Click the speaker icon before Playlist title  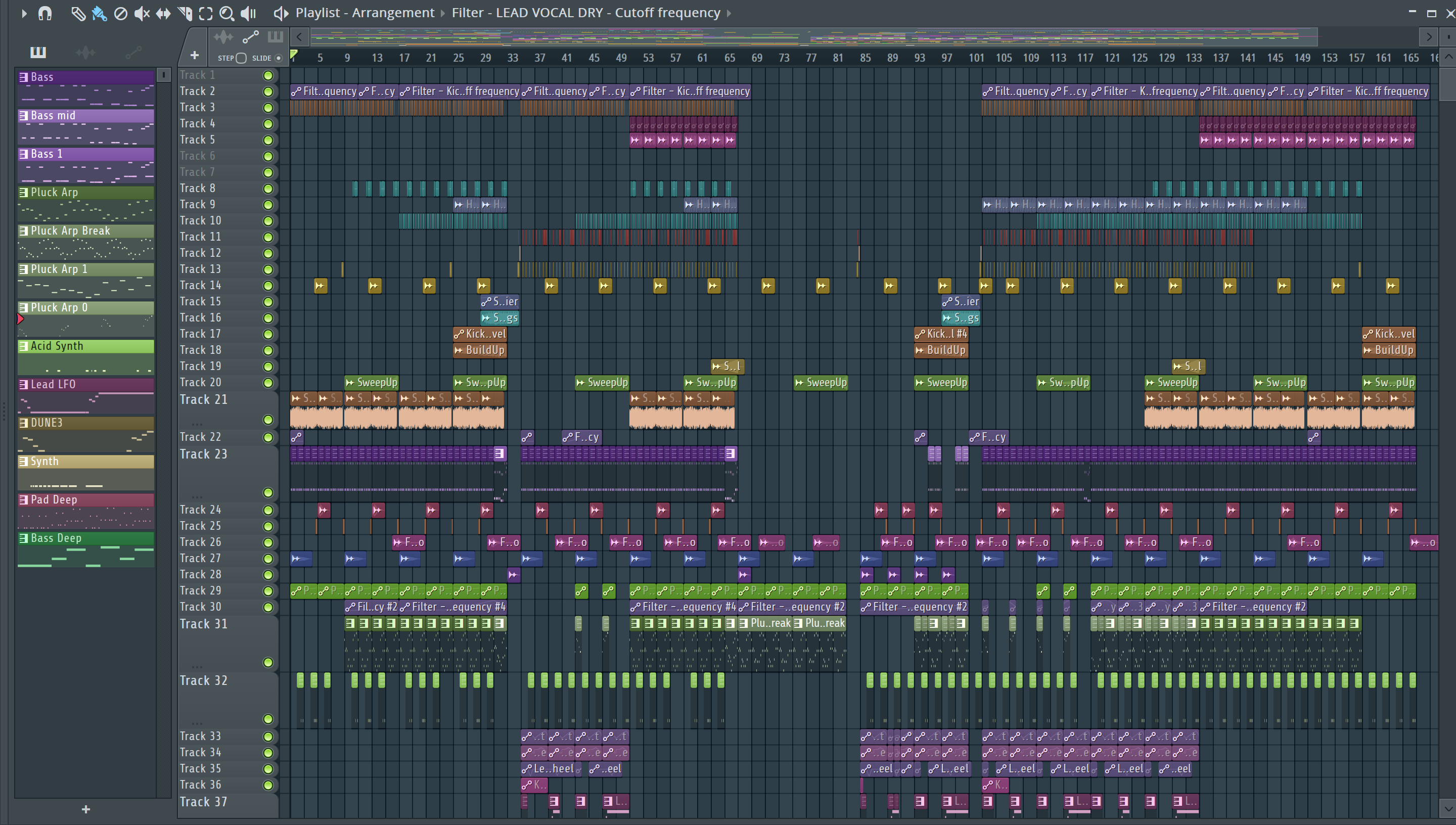pyautogui.click(x=281, y=13)
